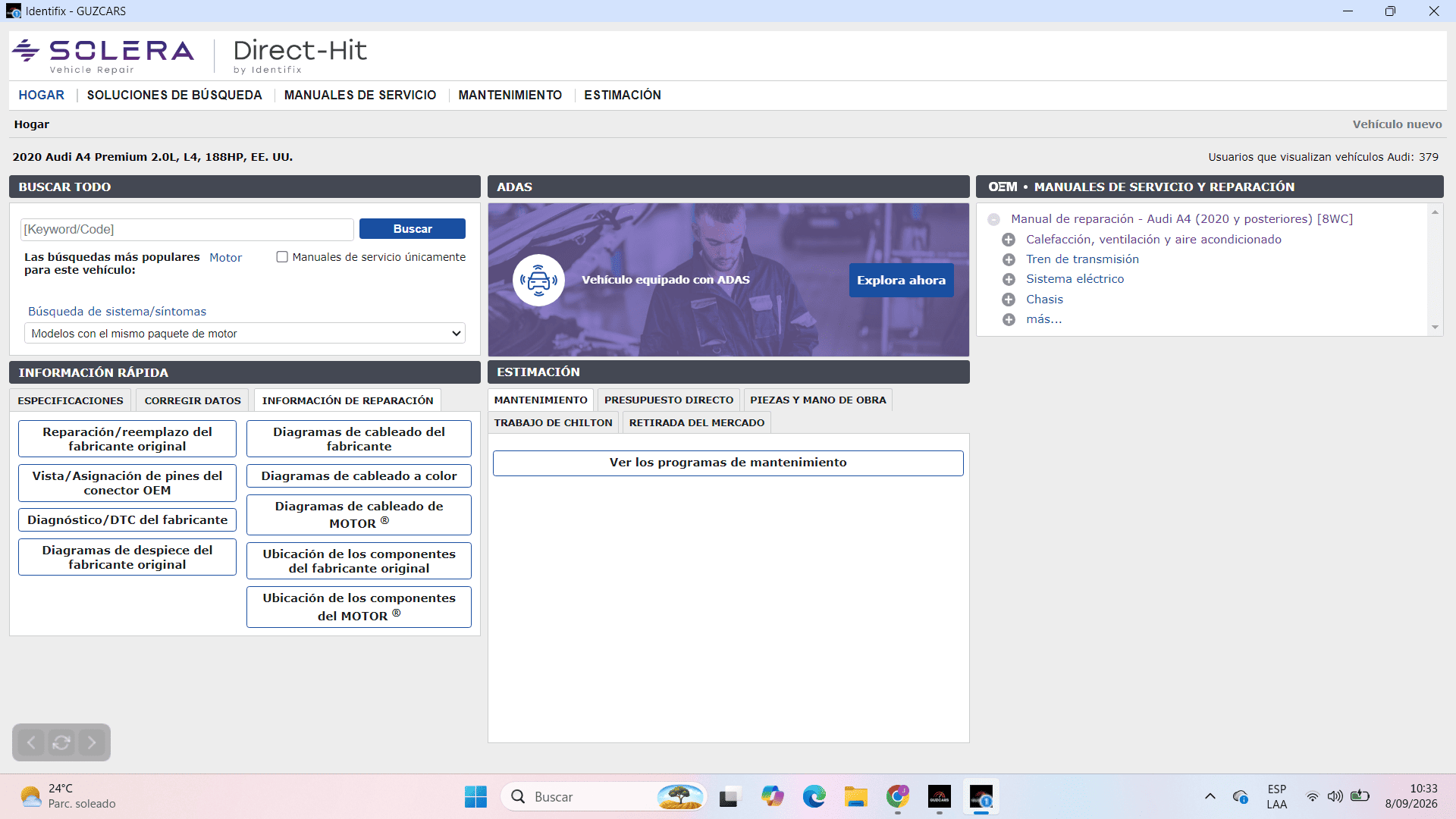The height and width of the screenshot is (819, 1456).
Task: Click Explora ahora button
Action: pos(901,280)
